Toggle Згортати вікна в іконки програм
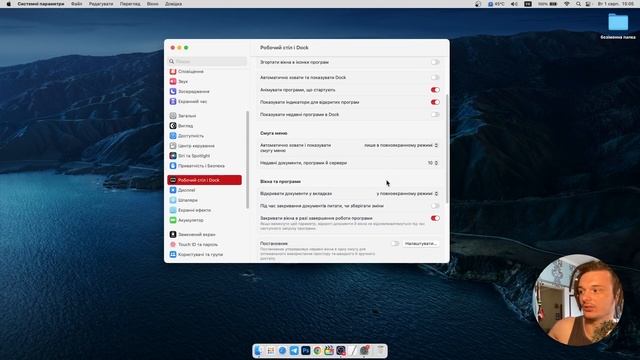Viewport: 640px width, 360px height. (x=435, y=62)
